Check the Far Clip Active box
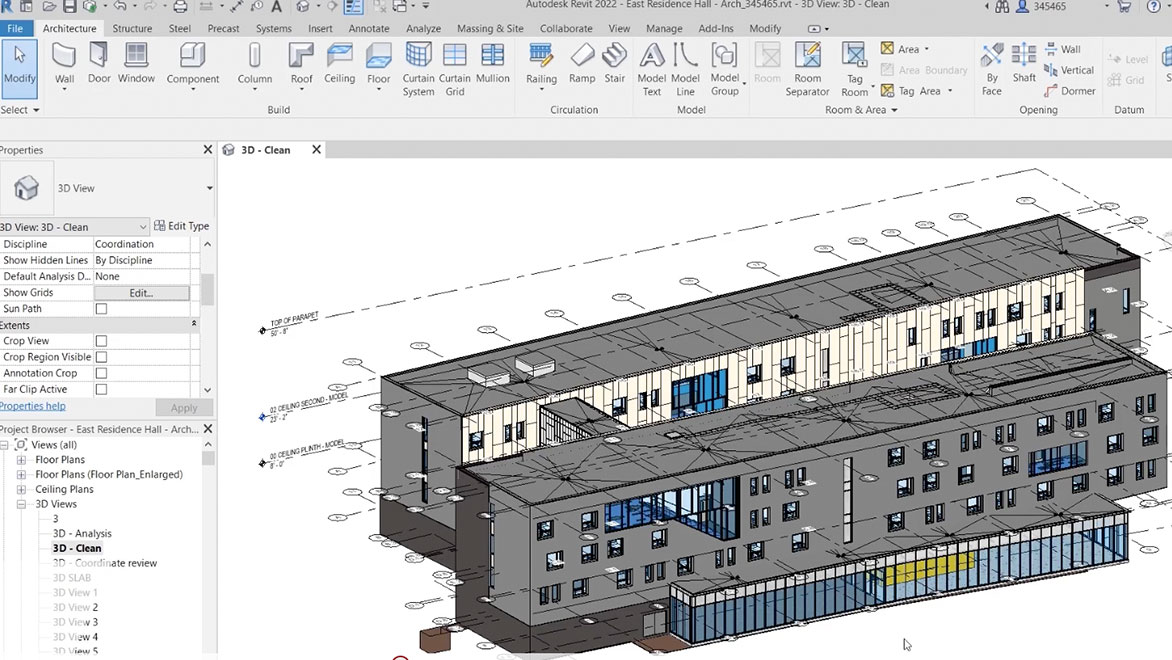1172x660 pixels. [x=101, y=389]
